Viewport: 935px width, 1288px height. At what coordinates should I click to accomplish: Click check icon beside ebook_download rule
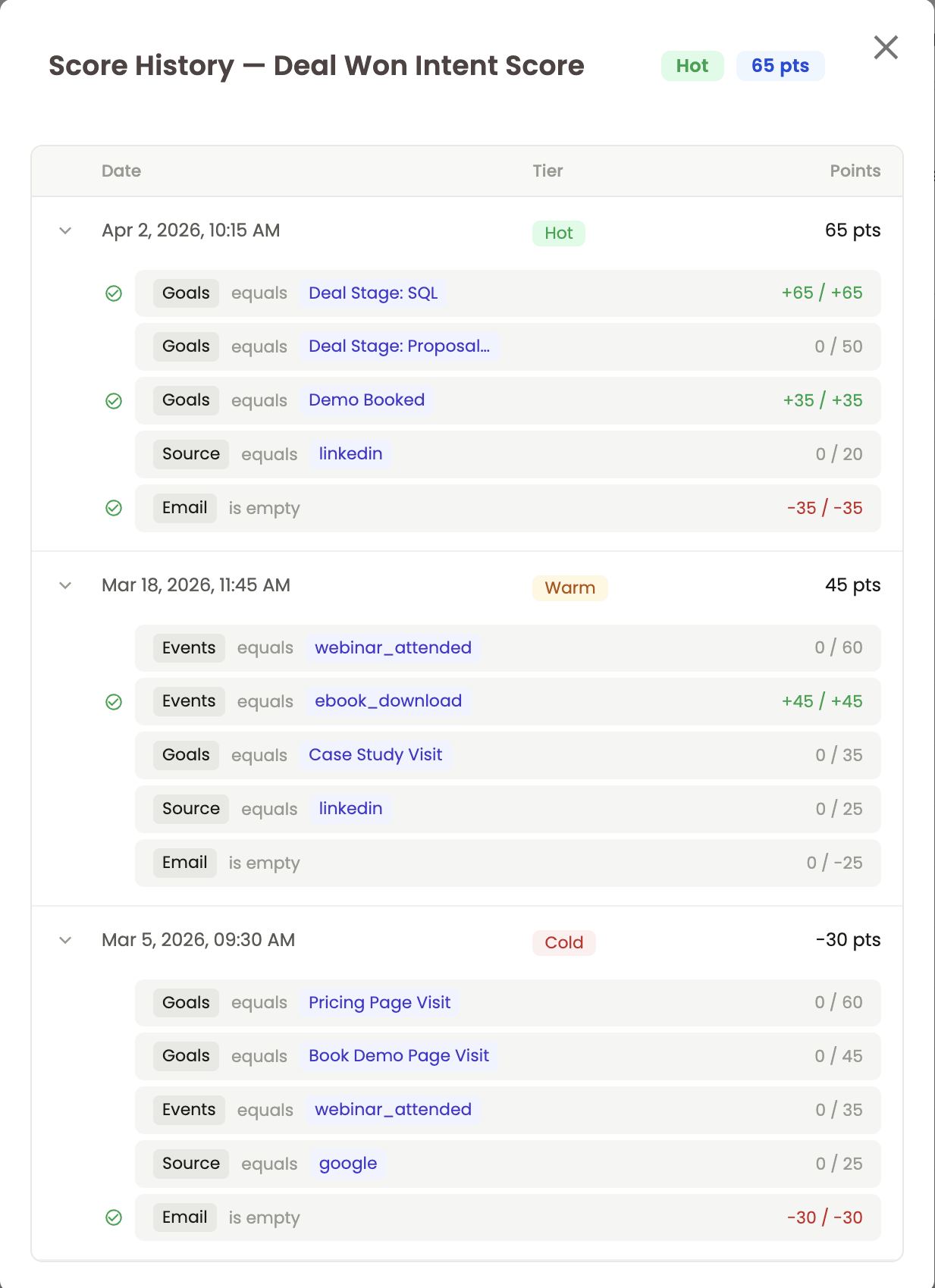(x=114, y=702)
